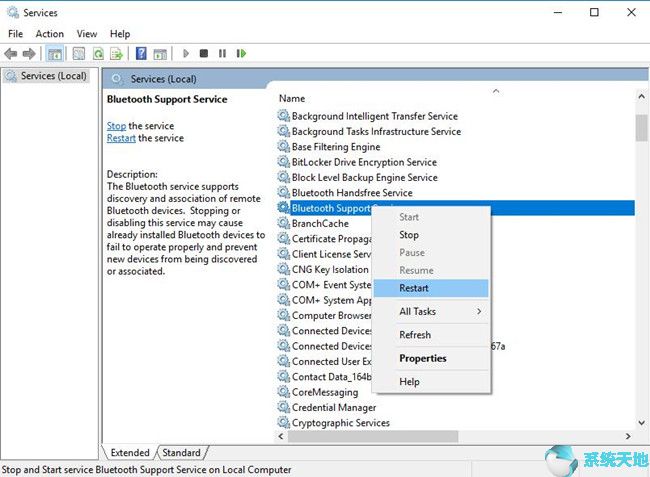Click the gear icon beside CoreMessaging

click(284, 392)
